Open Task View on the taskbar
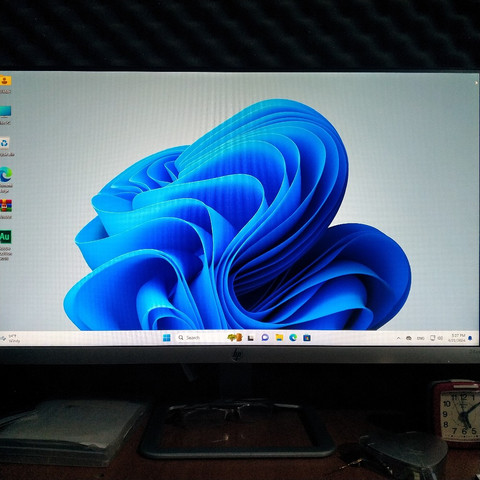Viewport: 480px width, 480px height. (x=251, y=338)
